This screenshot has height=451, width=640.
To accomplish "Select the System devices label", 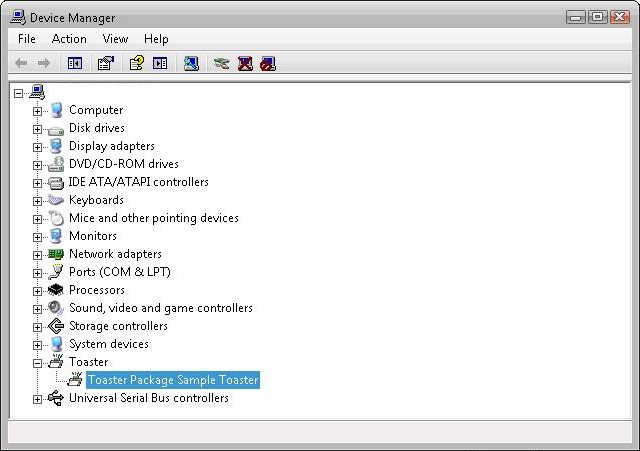I will pos(109,344).
